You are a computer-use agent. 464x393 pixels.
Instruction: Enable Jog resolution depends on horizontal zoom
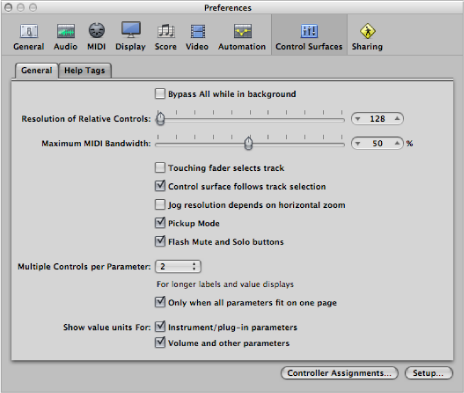point(160,204)
